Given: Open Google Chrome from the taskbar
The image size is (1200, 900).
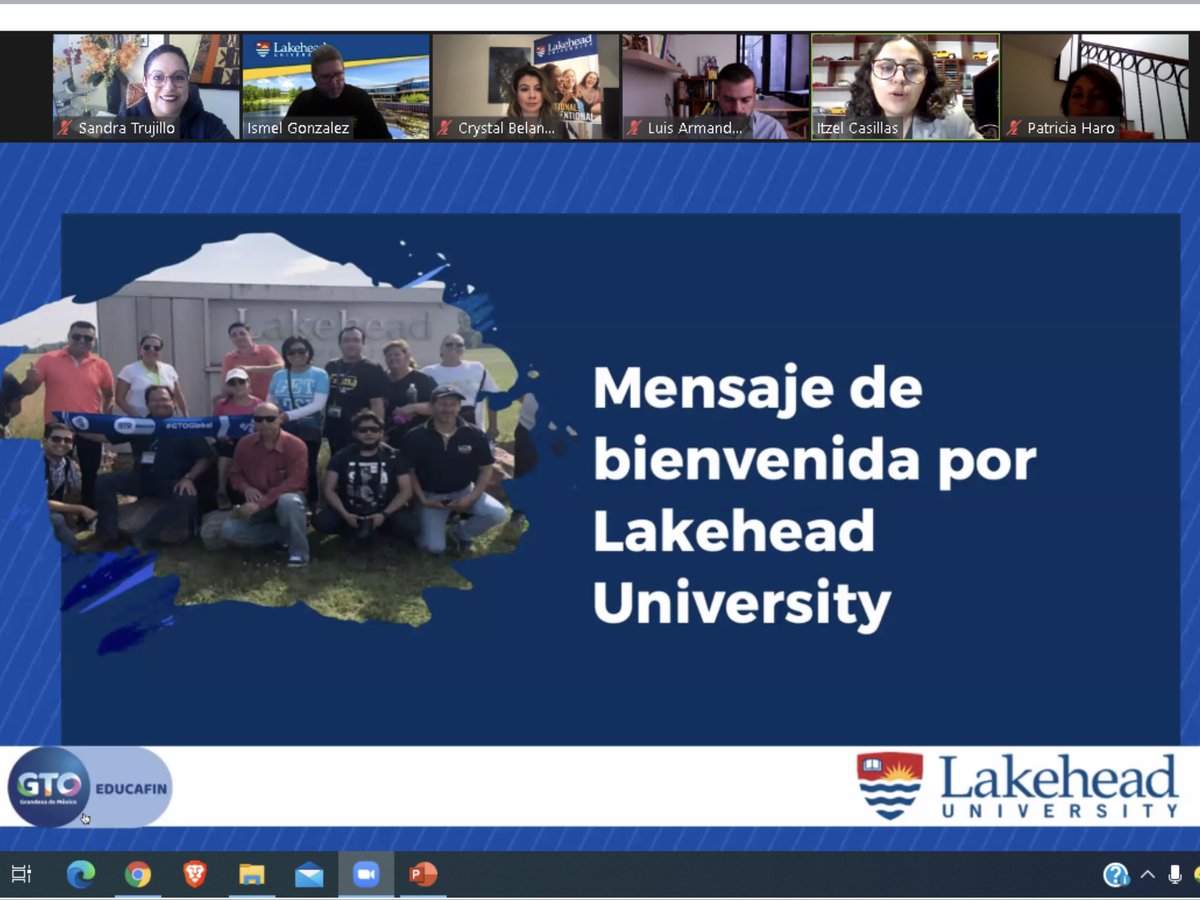Looking at the screenshot, I should [x=138, y=875].
